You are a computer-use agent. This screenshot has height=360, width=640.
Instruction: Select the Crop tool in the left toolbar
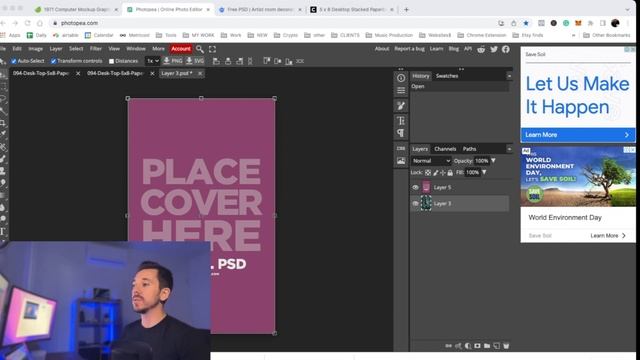click(x=3, y=123)
